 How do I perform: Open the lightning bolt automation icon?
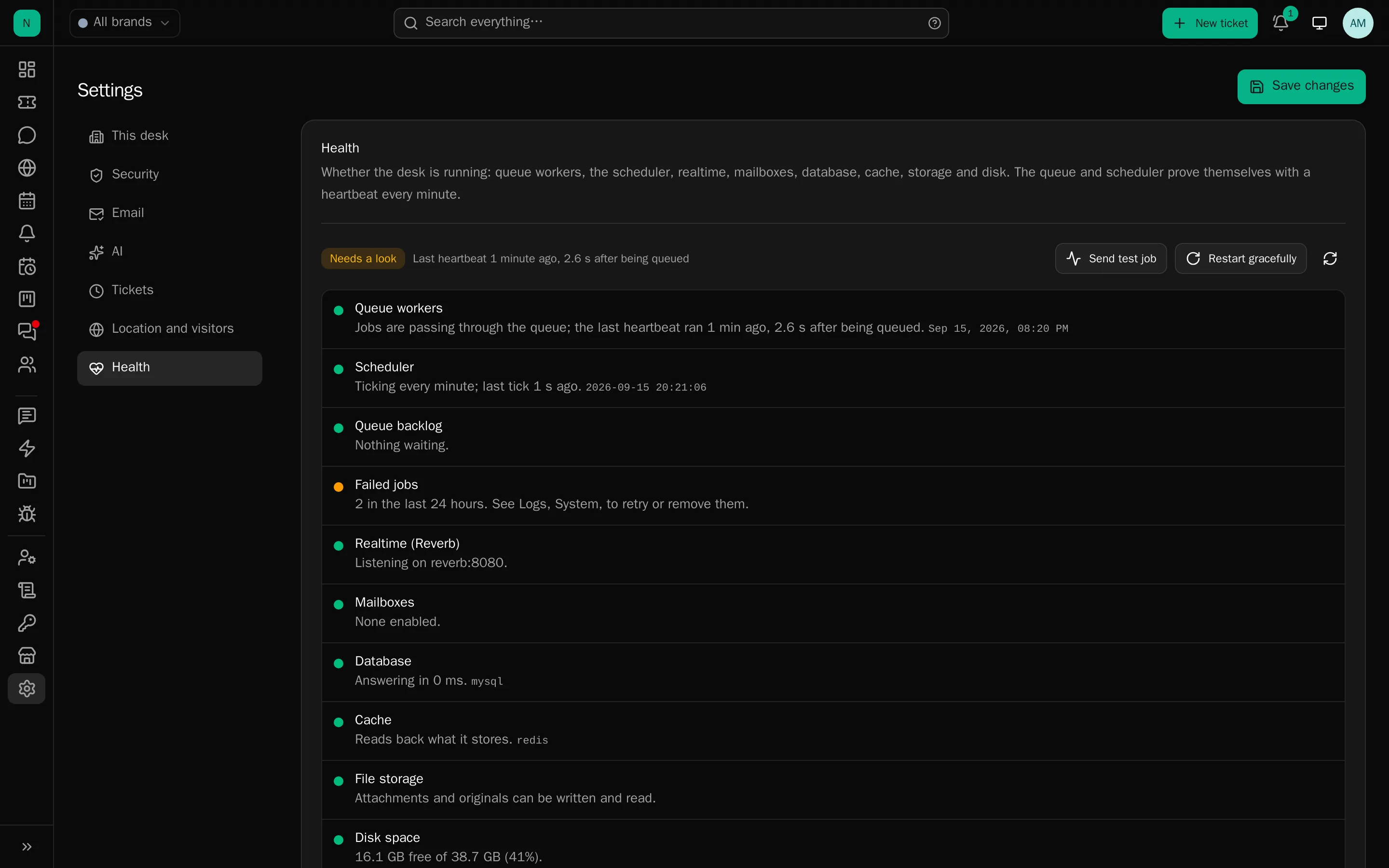pyautogui.click(x=27, y=448)
